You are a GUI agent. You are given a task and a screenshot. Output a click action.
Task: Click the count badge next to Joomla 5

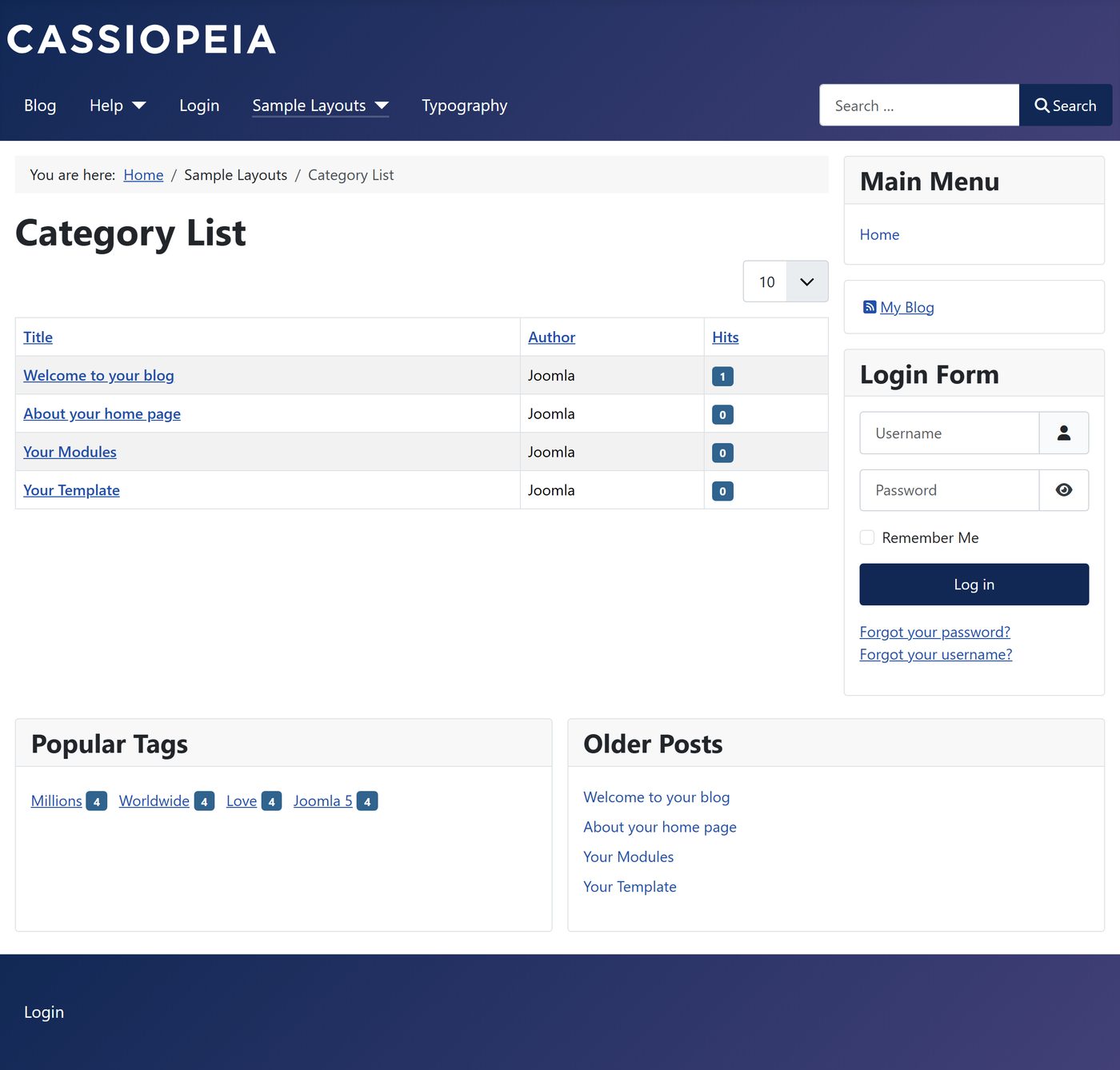click(367, 801)
